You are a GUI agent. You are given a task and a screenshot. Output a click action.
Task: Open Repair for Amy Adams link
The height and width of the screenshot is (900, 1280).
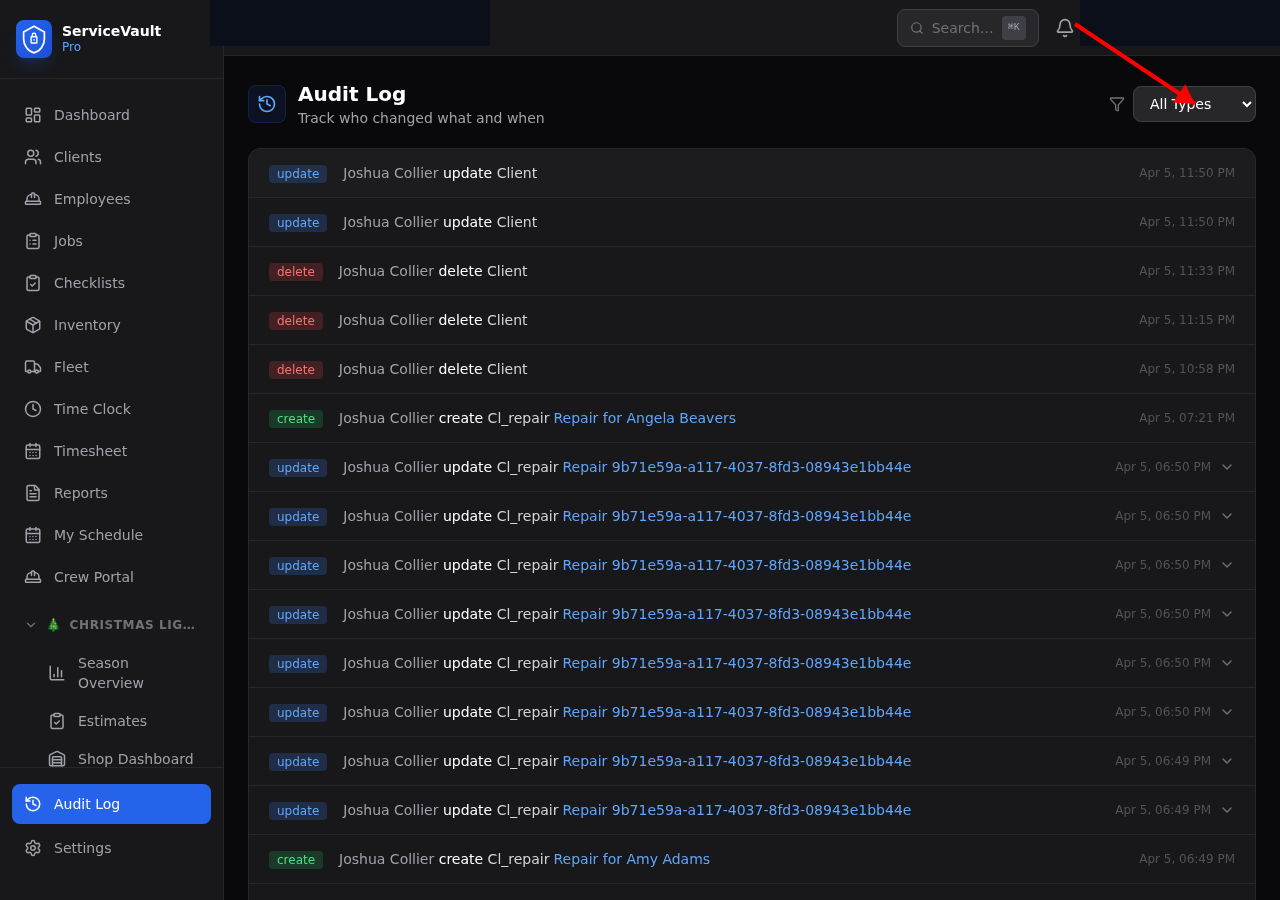pos(631,859)
